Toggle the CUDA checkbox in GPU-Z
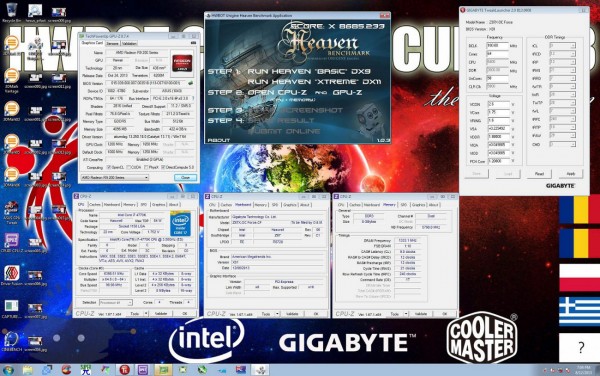This screenshot has height=376, width=600. (129, 168)
